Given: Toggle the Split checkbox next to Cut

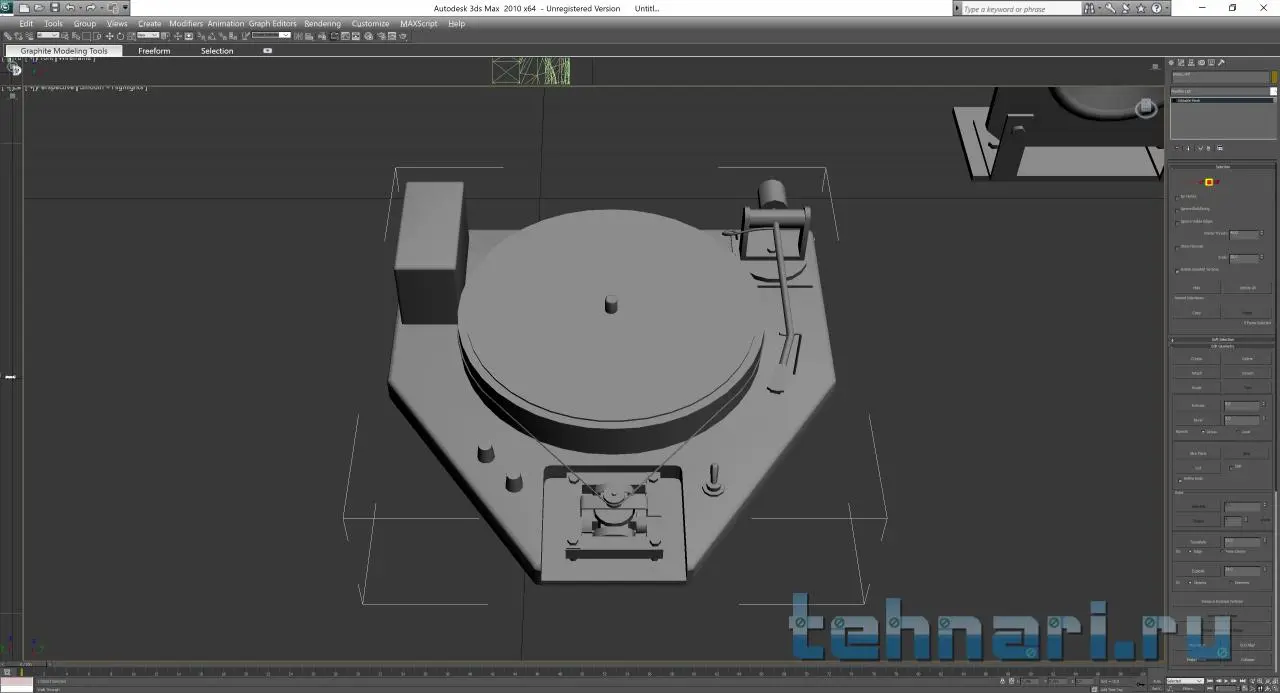Looking at the screenshot, I should click(x=1230, y=467).
